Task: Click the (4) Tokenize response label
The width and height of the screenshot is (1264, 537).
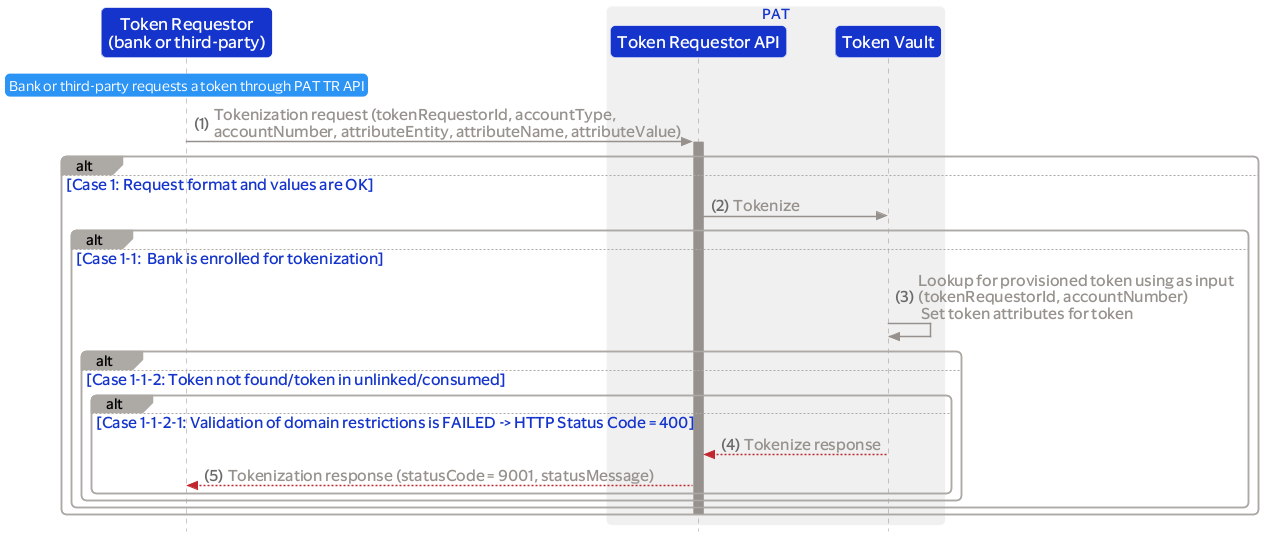Action: pyautogui.click(x=801, y=445)
